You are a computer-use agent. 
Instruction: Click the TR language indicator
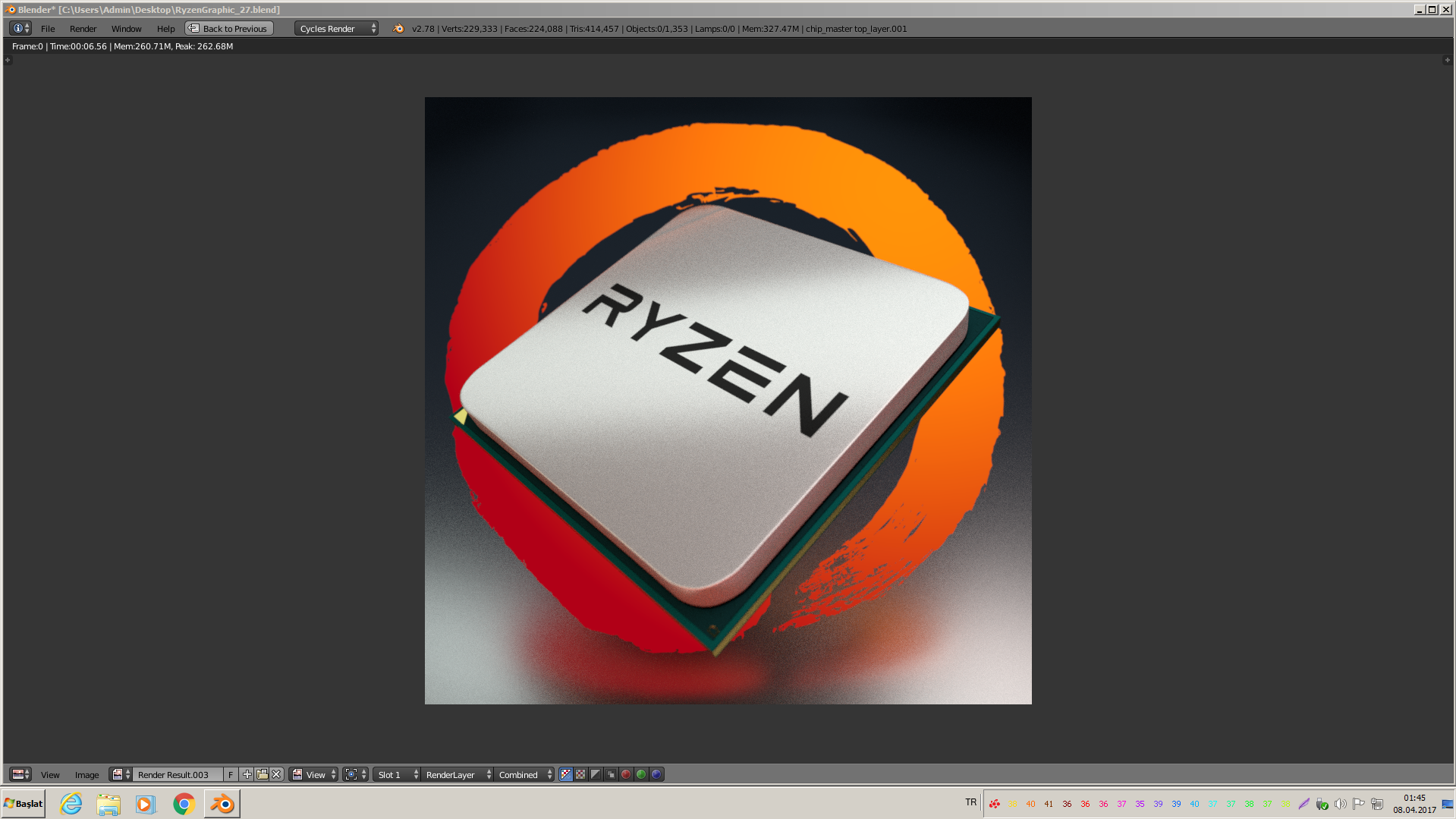point(971,802)
